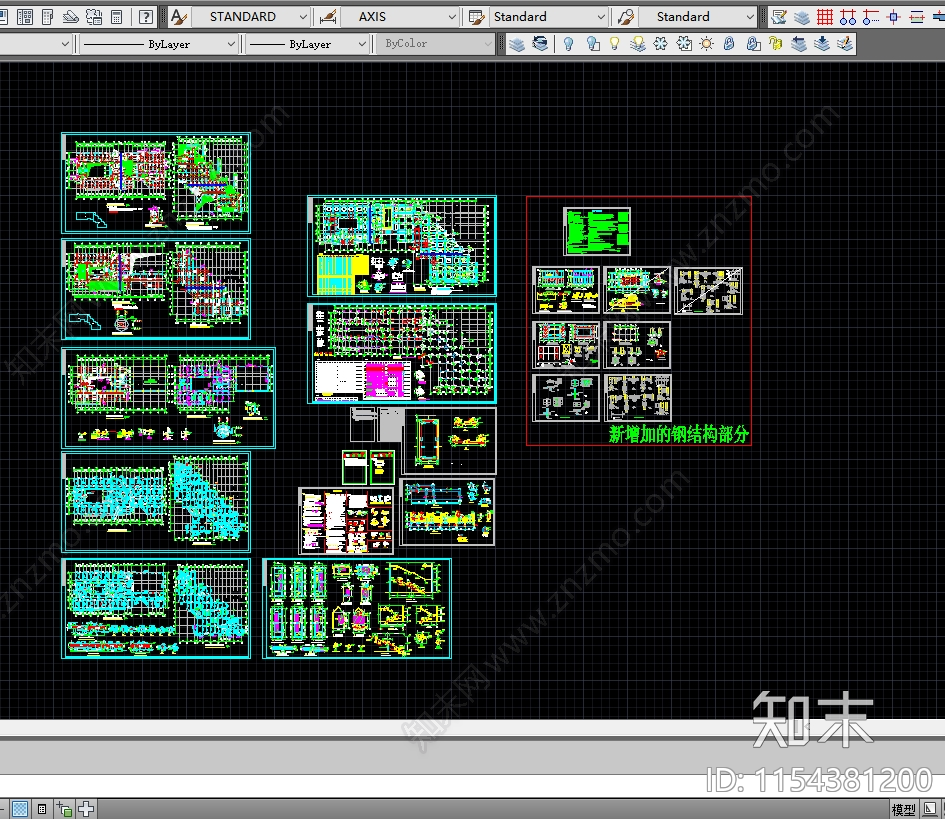Click the blue square node axis icon

pos(894,17)
